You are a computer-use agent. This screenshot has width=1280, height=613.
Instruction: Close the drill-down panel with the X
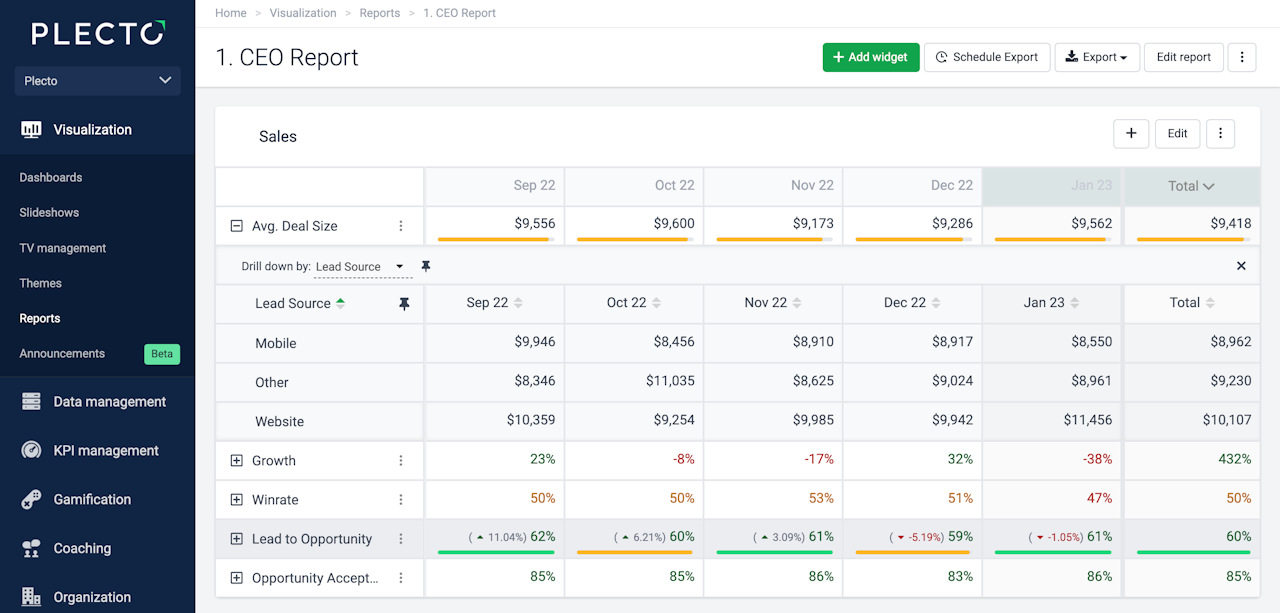1241,266
